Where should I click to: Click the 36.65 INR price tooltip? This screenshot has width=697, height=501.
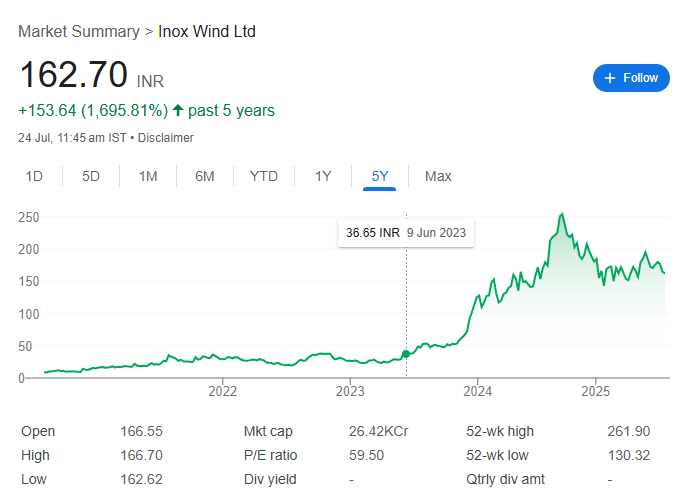[406, 233]
